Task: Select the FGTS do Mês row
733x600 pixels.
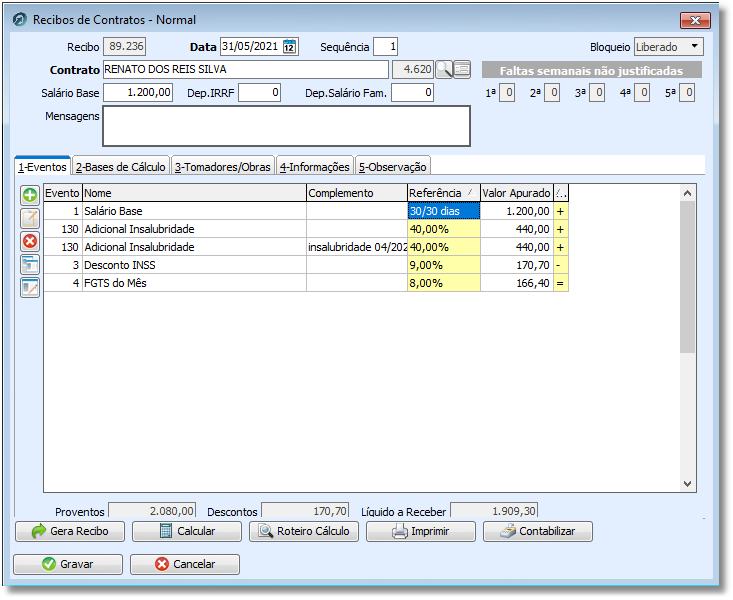Action: (306, 283)
